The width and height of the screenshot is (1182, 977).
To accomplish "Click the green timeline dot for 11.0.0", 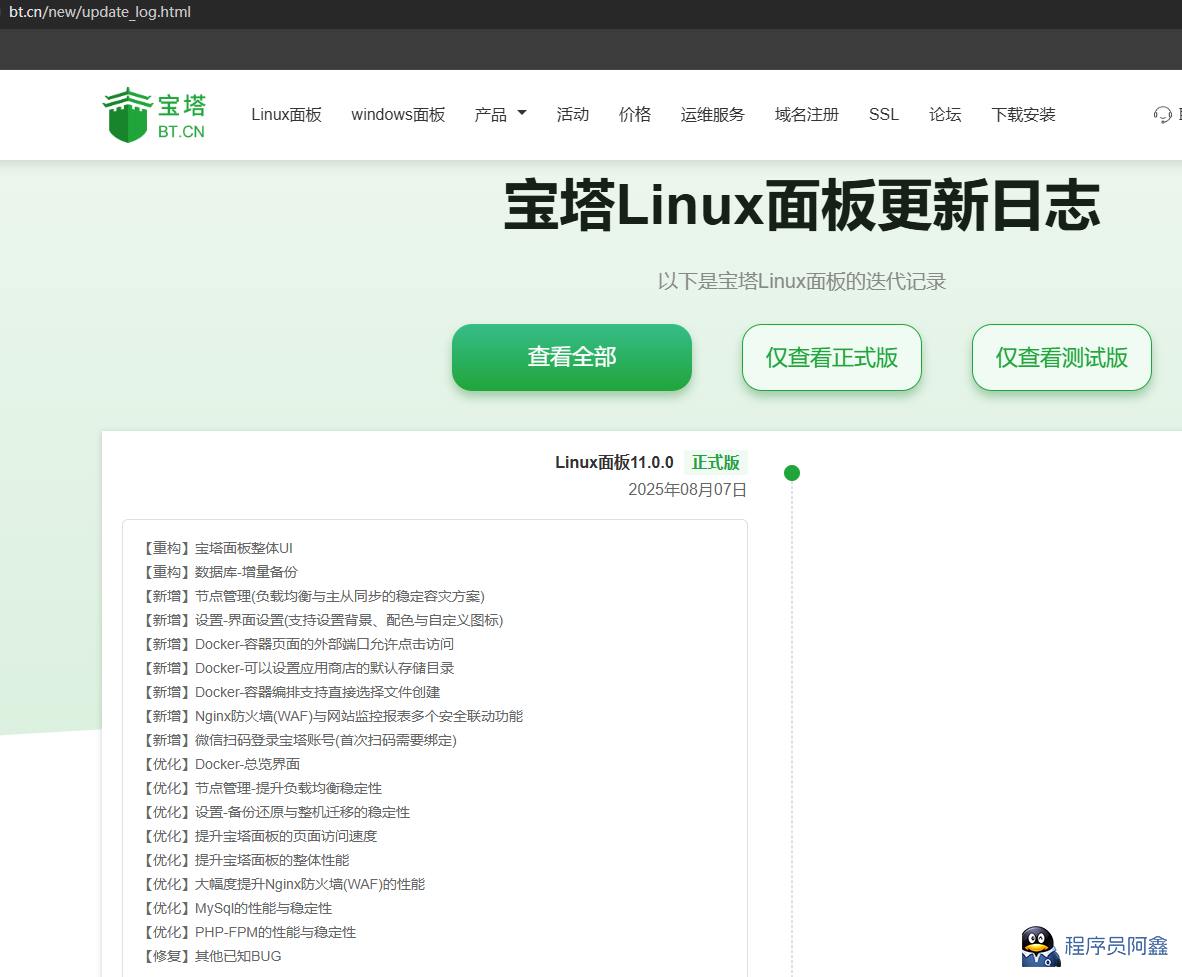I will (x=792, y=473).
